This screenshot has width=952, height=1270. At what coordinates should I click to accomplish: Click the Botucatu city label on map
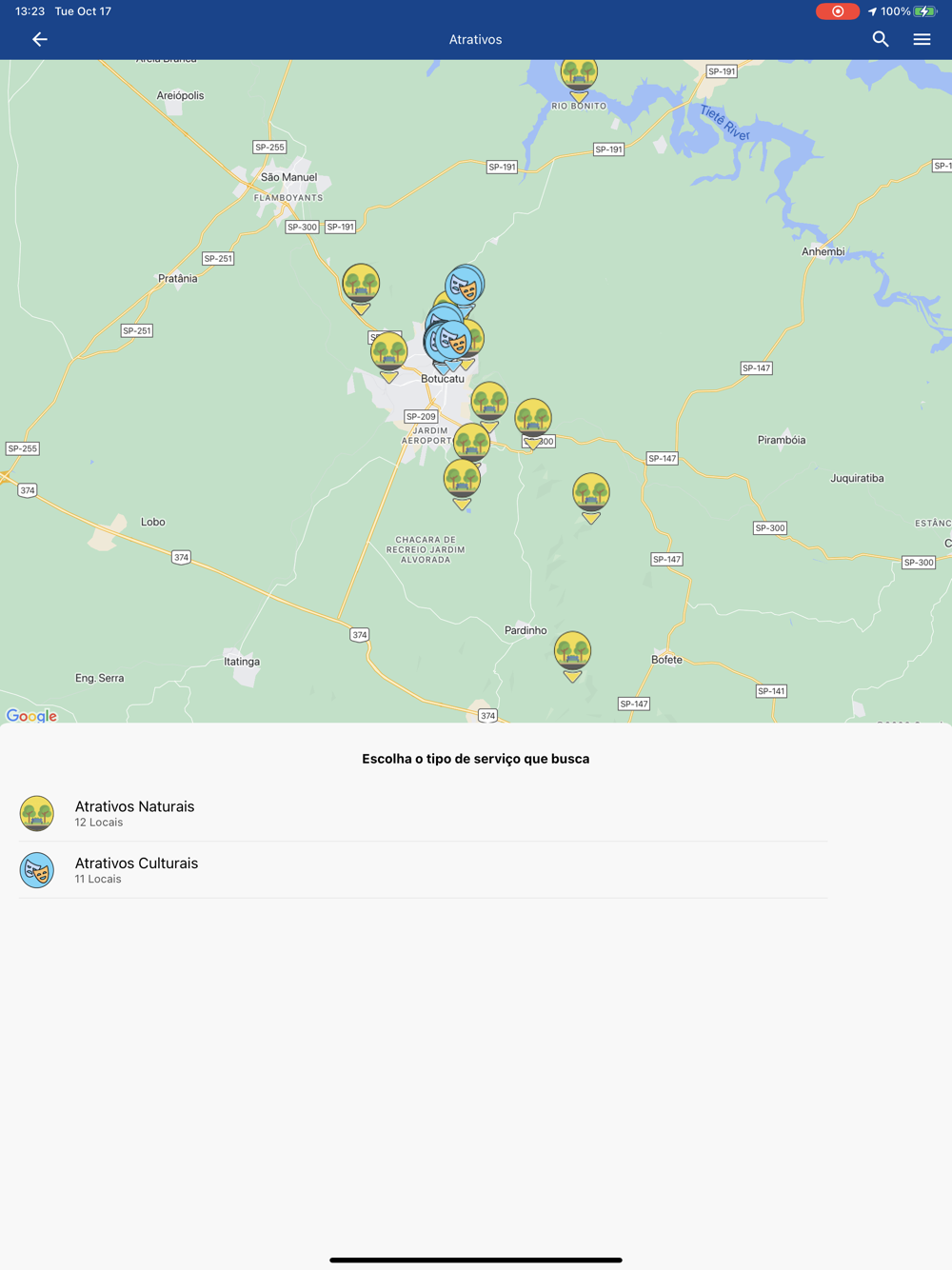443,379
